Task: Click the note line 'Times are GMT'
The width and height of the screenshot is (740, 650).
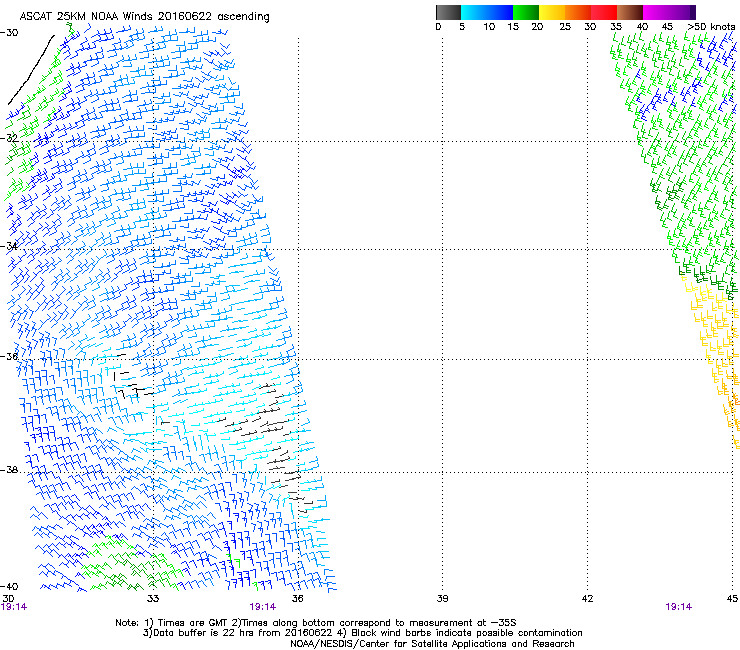Action: (x=191, y=623)
